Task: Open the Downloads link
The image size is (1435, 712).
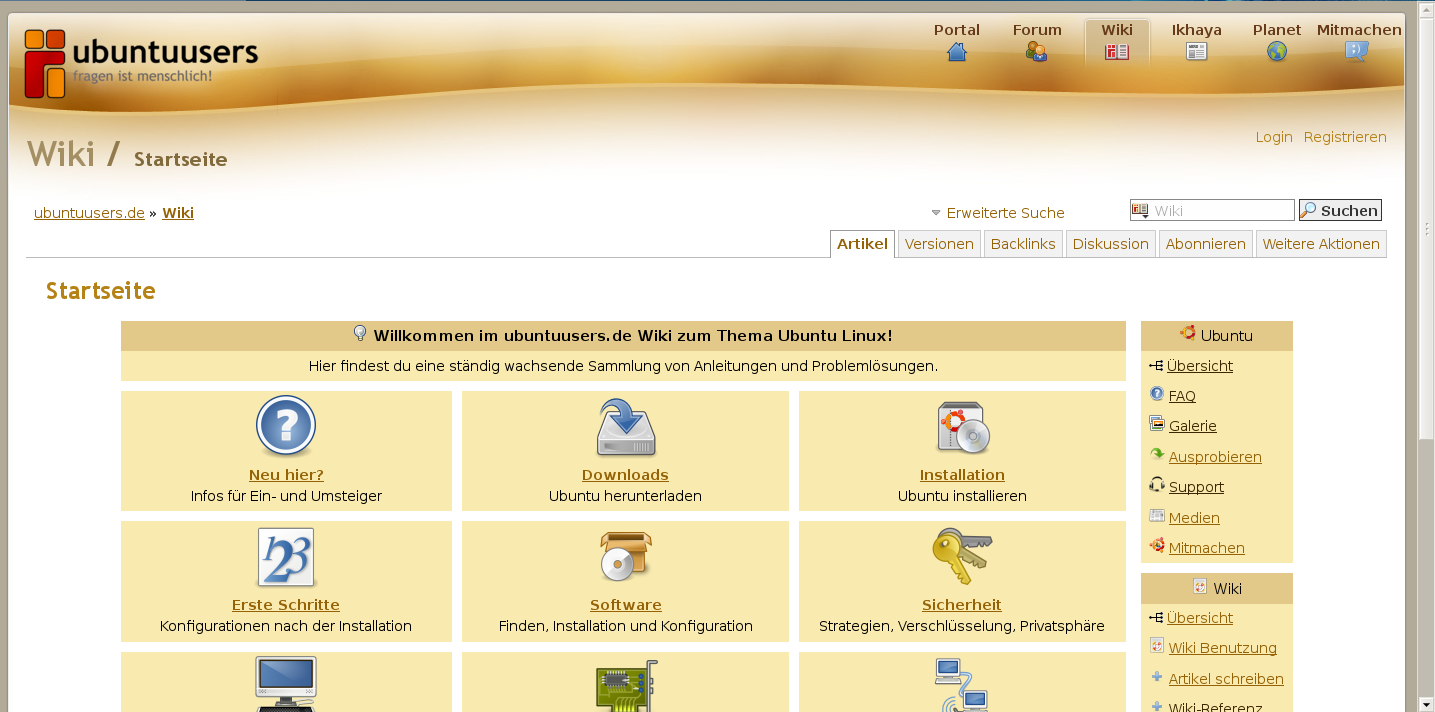Action: [x=625, y=475]
